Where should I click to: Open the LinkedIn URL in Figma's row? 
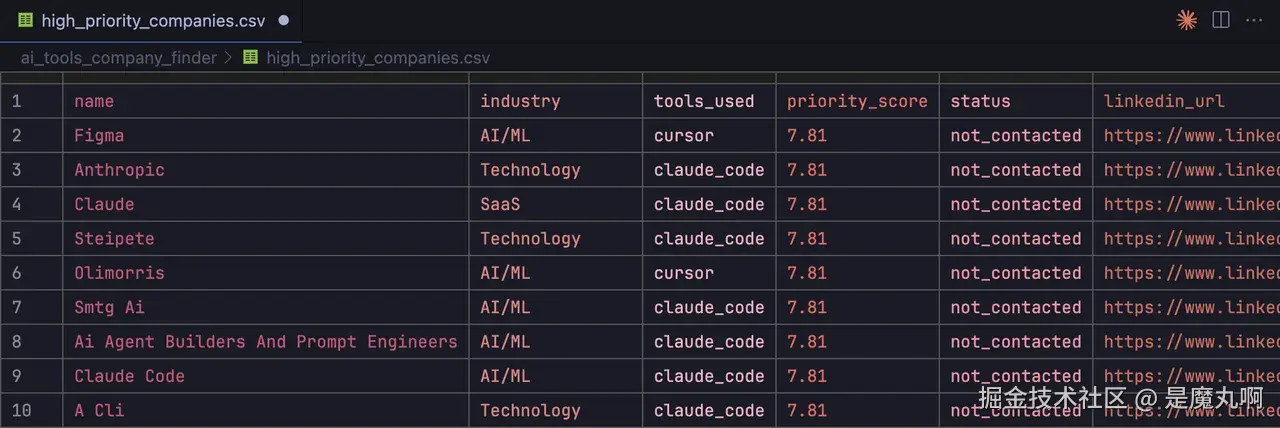[x=1190, y=136]
